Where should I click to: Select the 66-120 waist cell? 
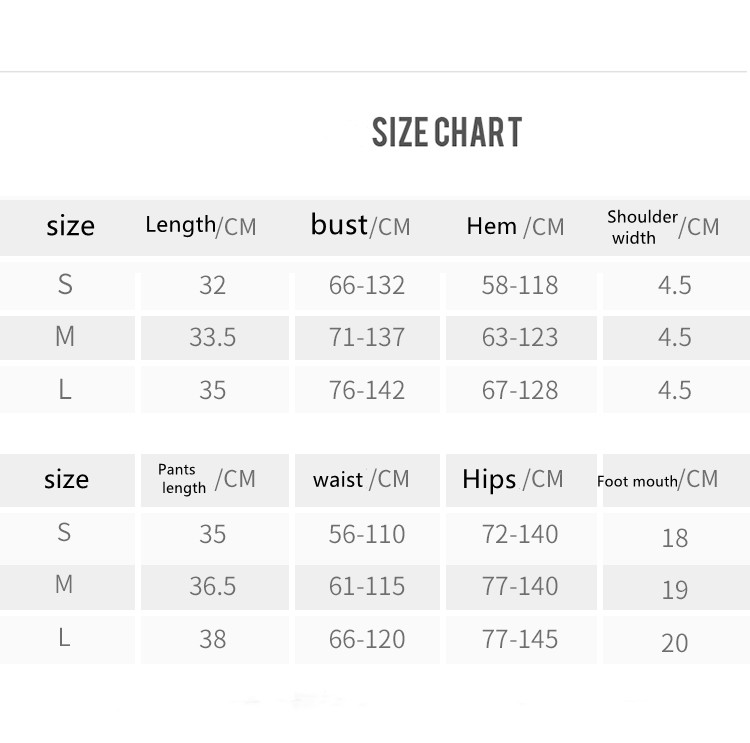367,639
